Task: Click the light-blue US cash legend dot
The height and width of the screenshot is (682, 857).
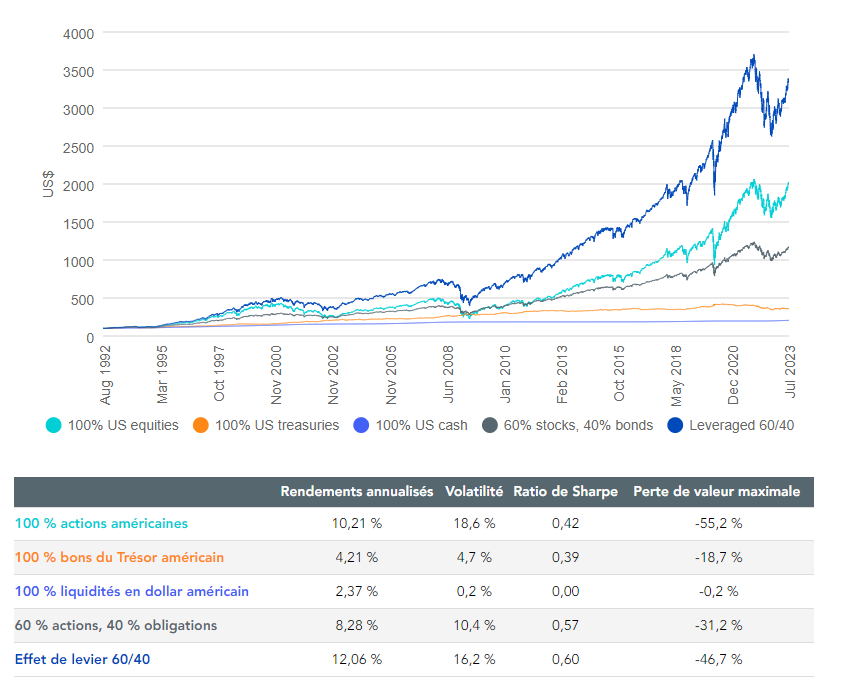Action: tap(362, 425)
